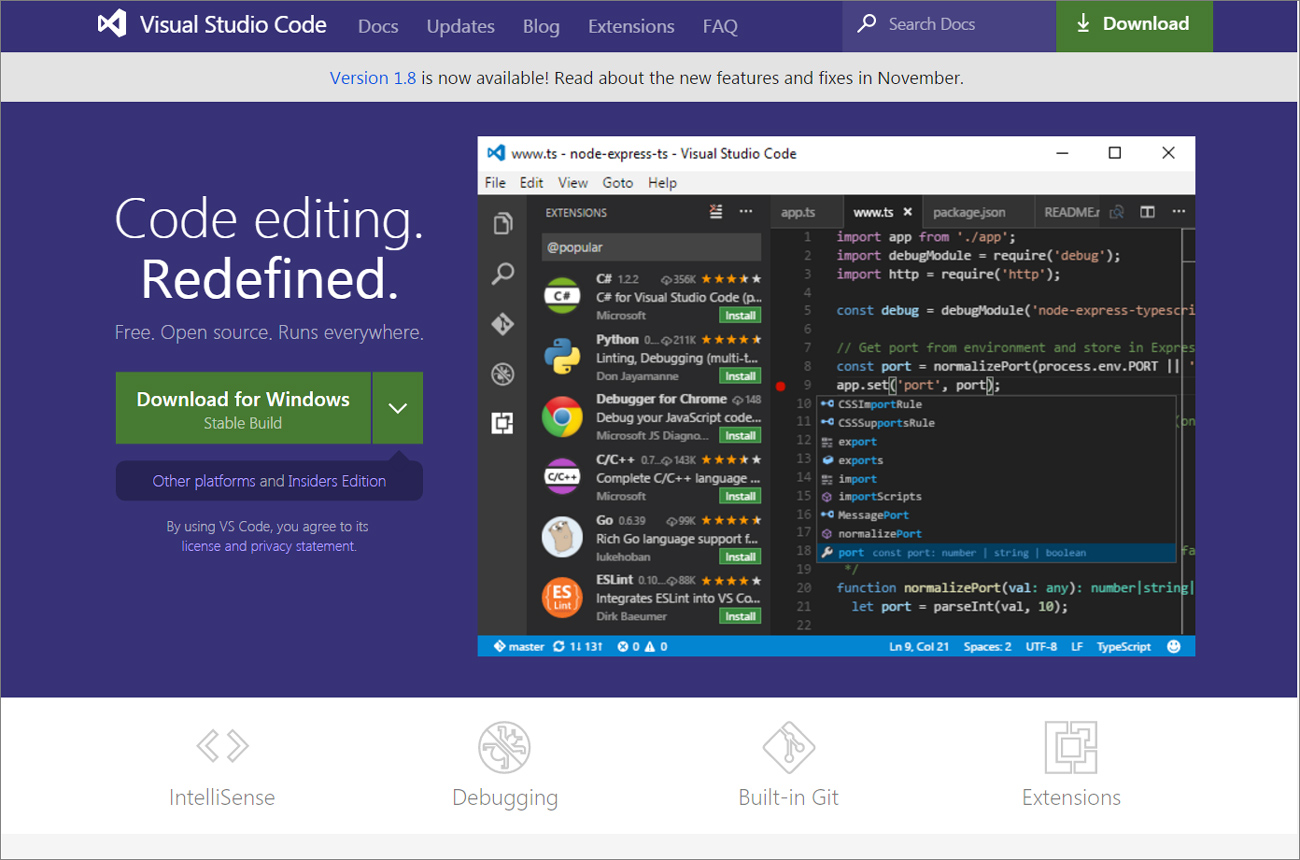Screen dimensions: 1300x860
Task: Click the Visual Studio Code logo icon
Action: (112, 24)
